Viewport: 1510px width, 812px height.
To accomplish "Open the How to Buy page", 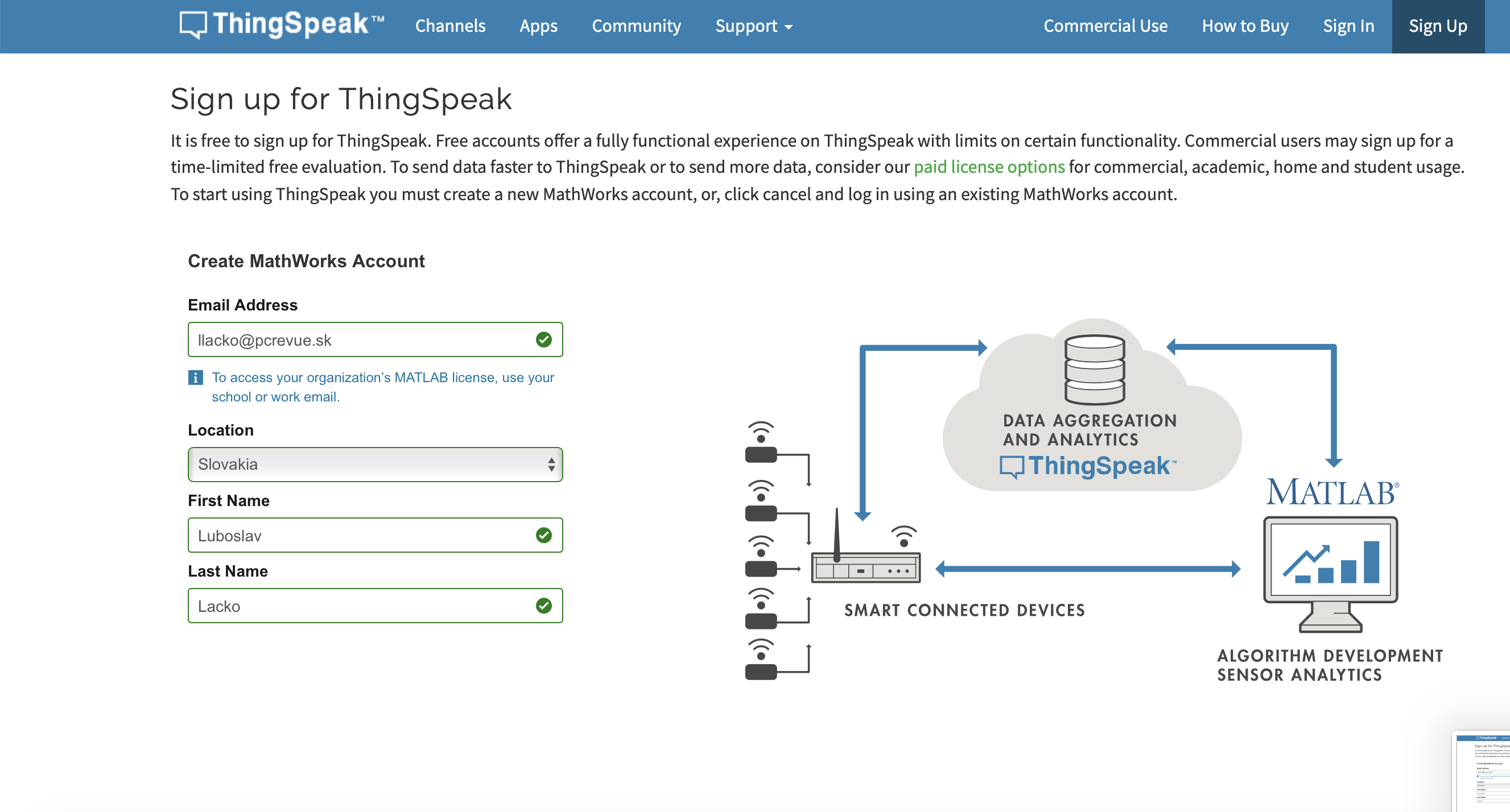I will (x=1244, y=26).
